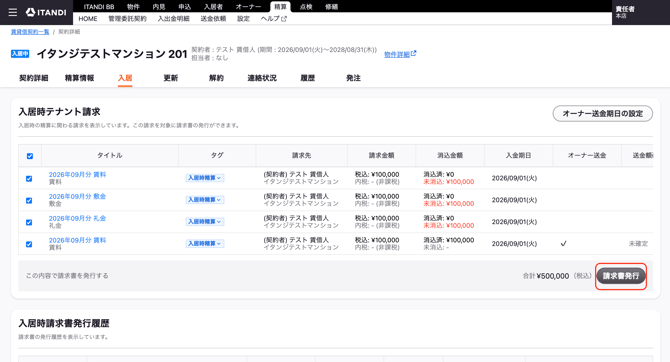Open 入居者 in the top navigation

pos(213,6)
